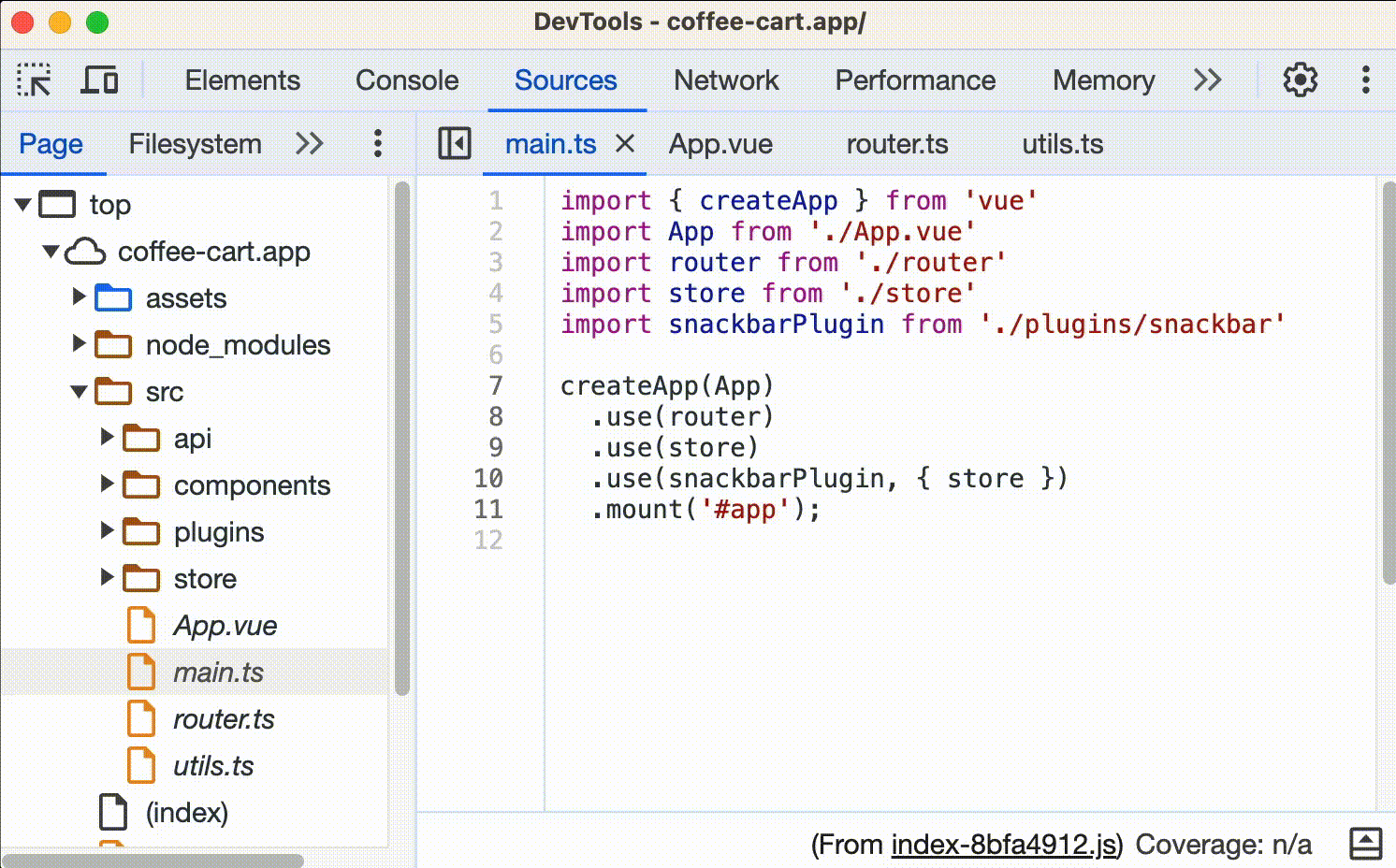
Task: Open (index) in the file tree
Action: point(187,812)
